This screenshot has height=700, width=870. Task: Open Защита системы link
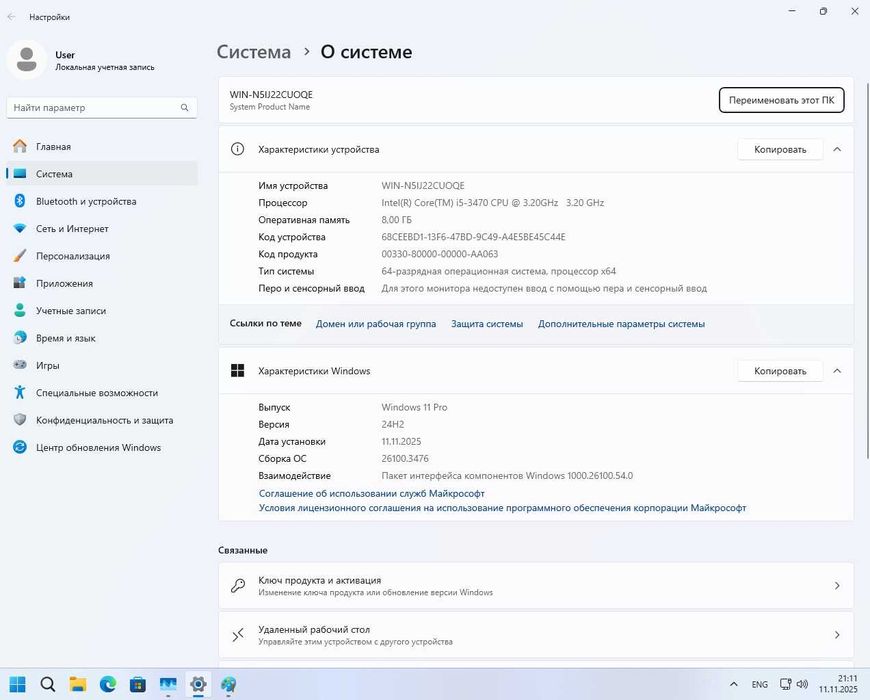pos(487,324)
